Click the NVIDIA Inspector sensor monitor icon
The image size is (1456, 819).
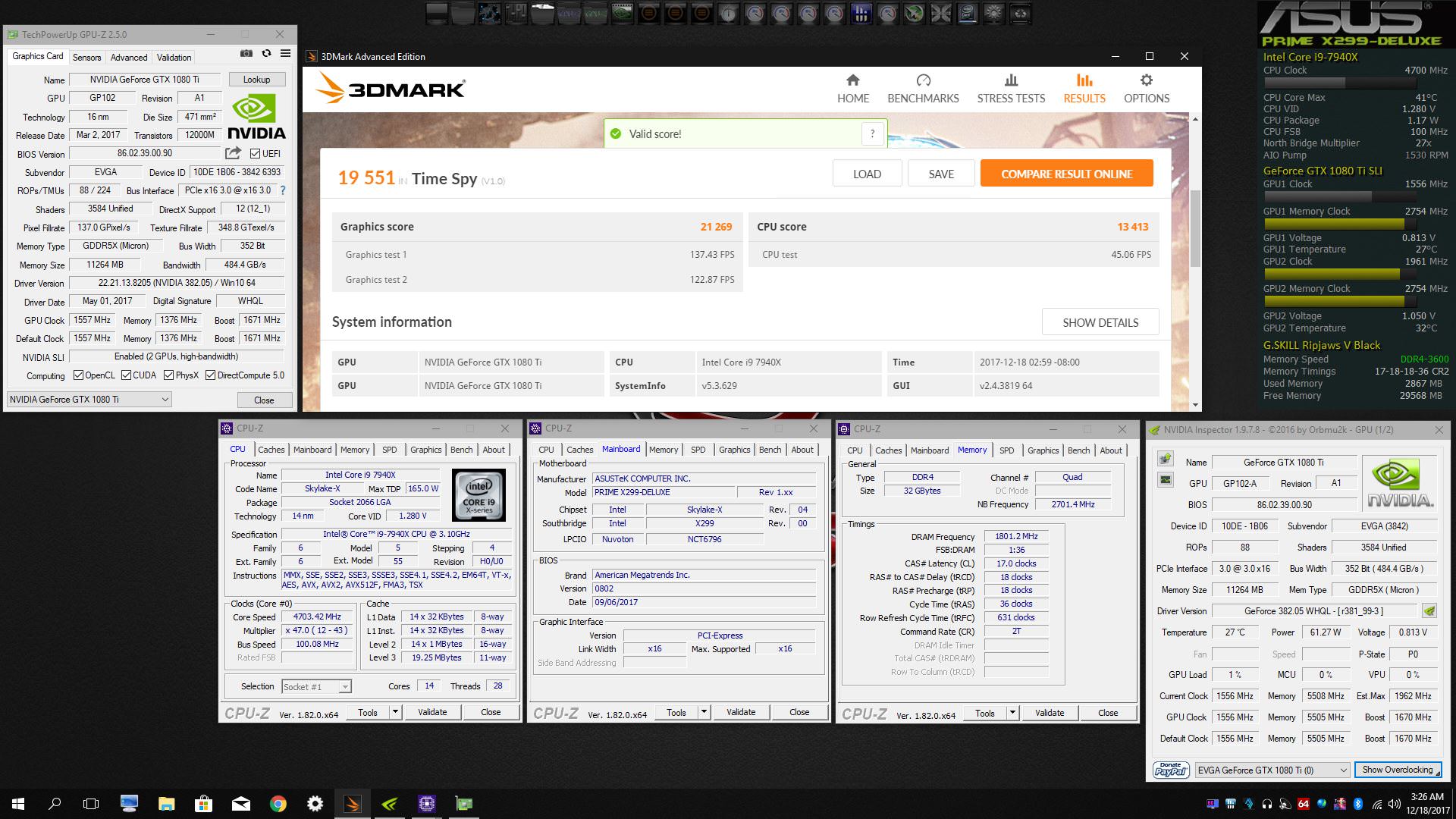(x=1166, y=479)
